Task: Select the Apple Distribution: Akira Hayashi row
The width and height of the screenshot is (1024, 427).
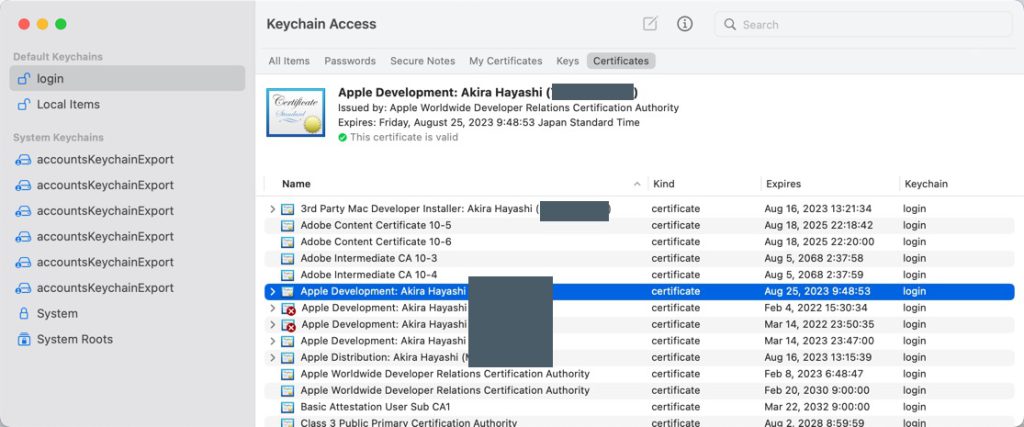Action: 639,357
